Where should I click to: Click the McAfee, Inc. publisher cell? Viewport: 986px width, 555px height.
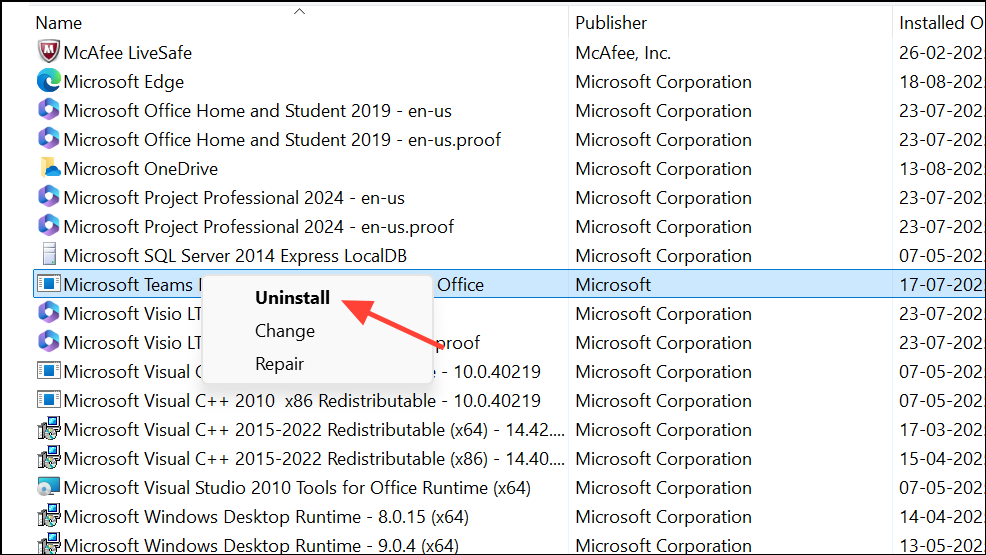coord(623,52)
